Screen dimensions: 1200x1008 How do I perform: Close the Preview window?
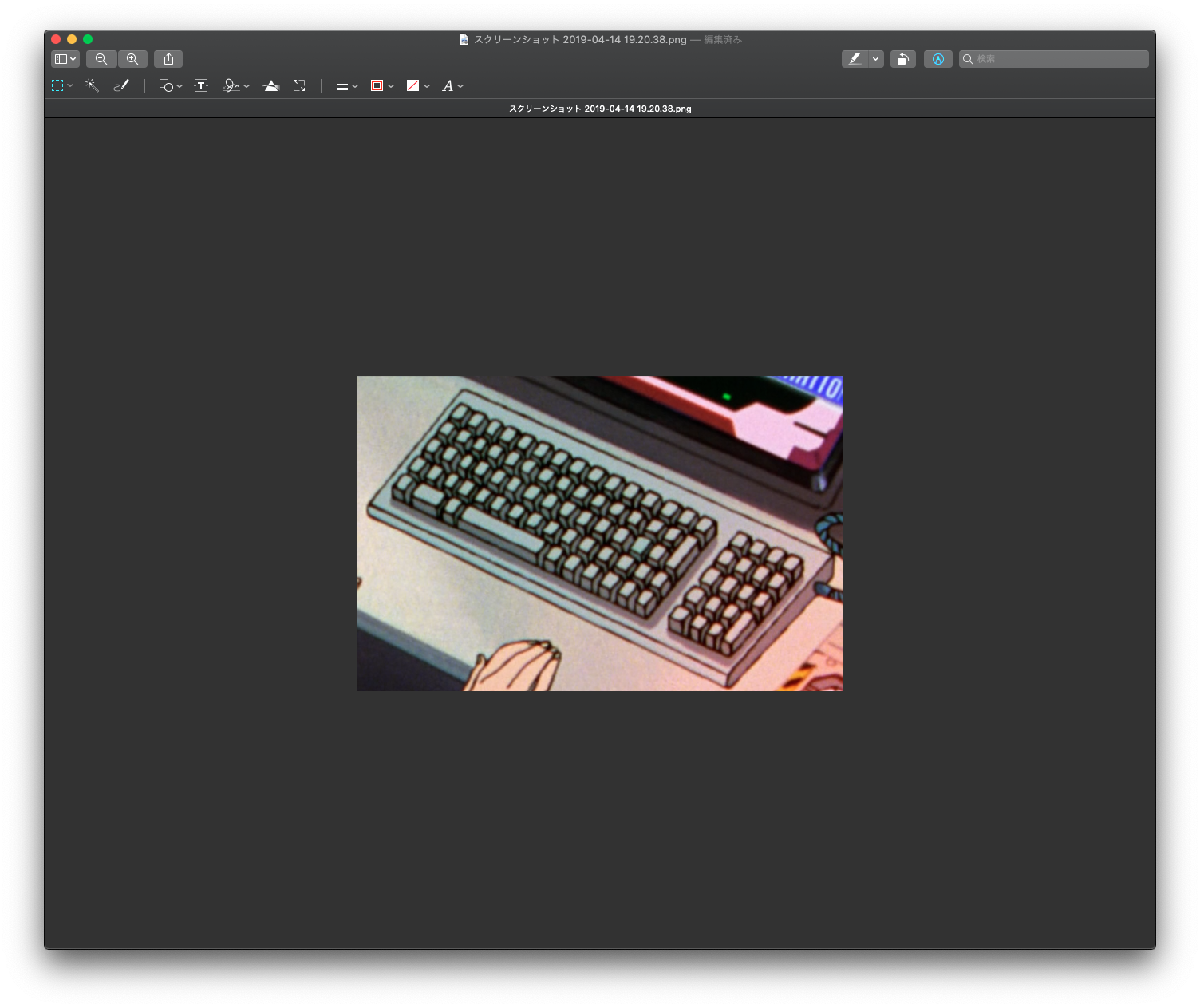[56, 39]
